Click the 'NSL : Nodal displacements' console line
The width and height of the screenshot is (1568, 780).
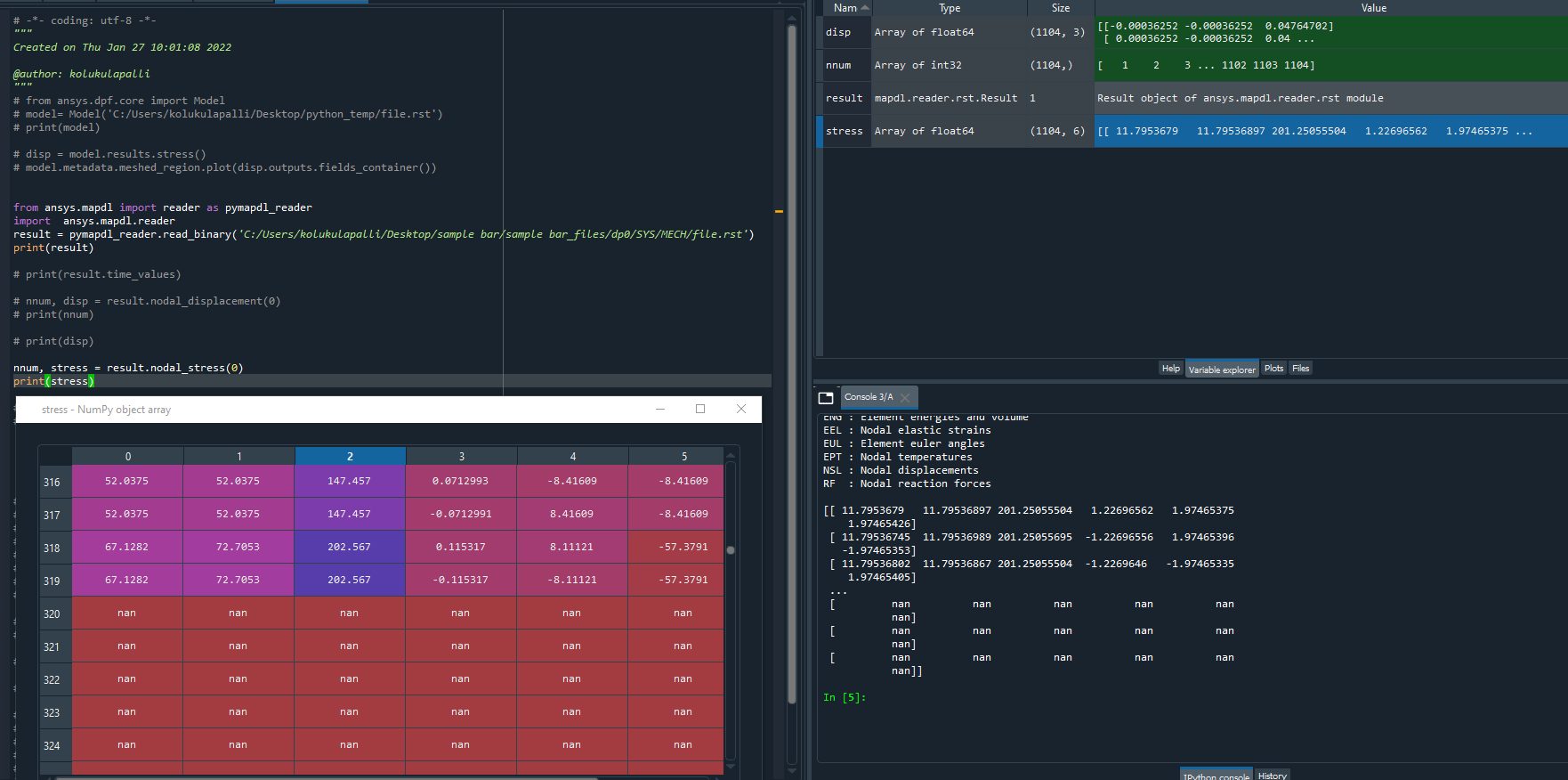(901, 470)
